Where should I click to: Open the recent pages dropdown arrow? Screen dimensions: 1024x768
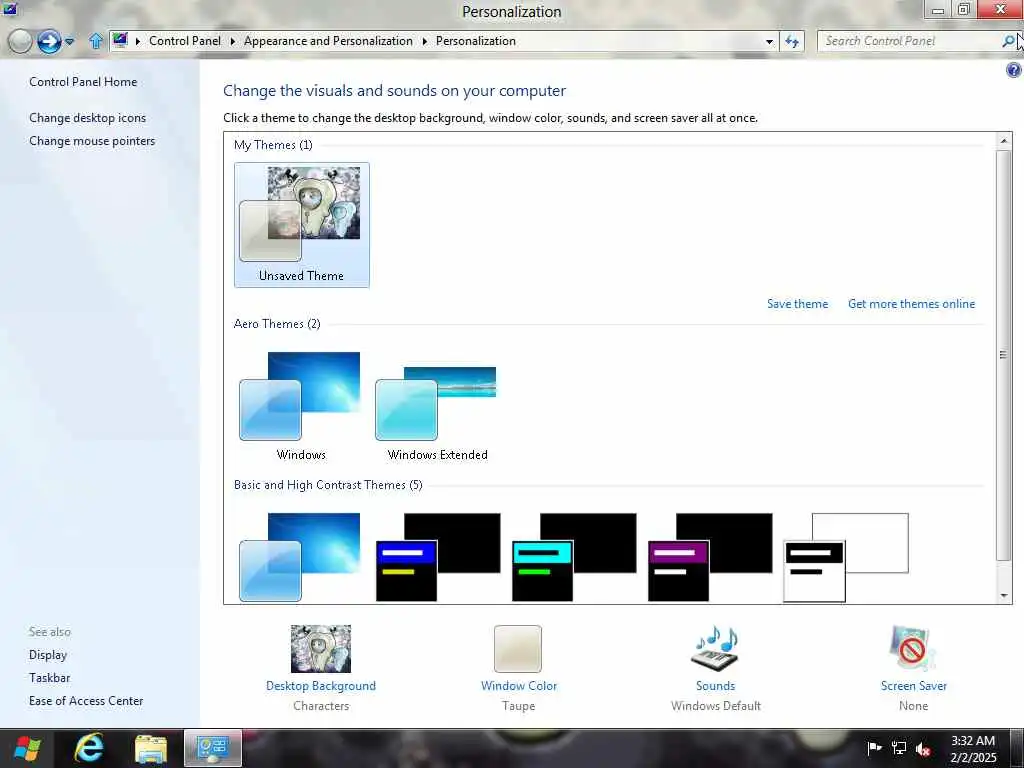[70, 42]
